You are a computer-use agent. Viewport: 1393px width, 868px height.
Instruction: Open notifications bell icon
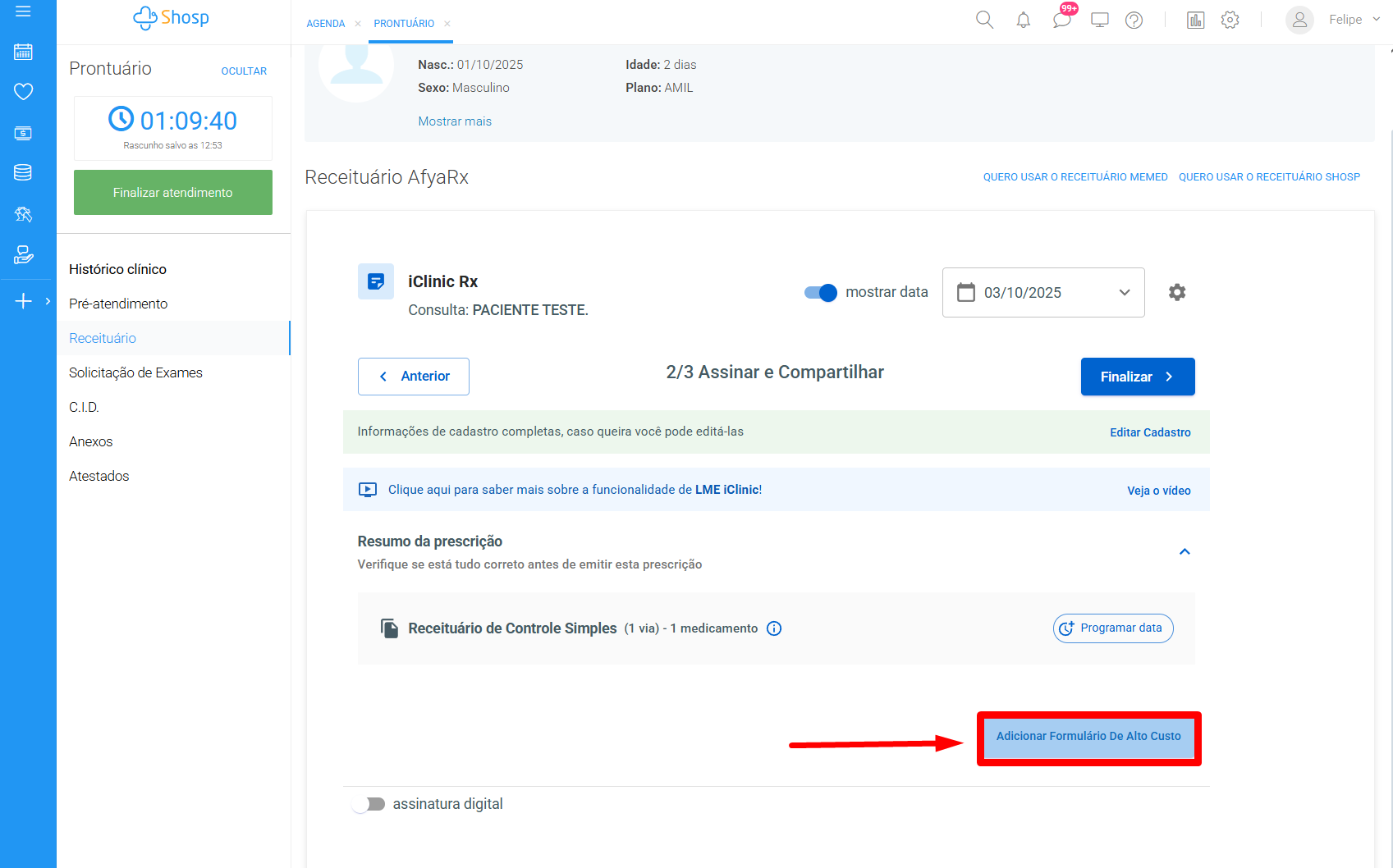click(x=1023, y=20)
